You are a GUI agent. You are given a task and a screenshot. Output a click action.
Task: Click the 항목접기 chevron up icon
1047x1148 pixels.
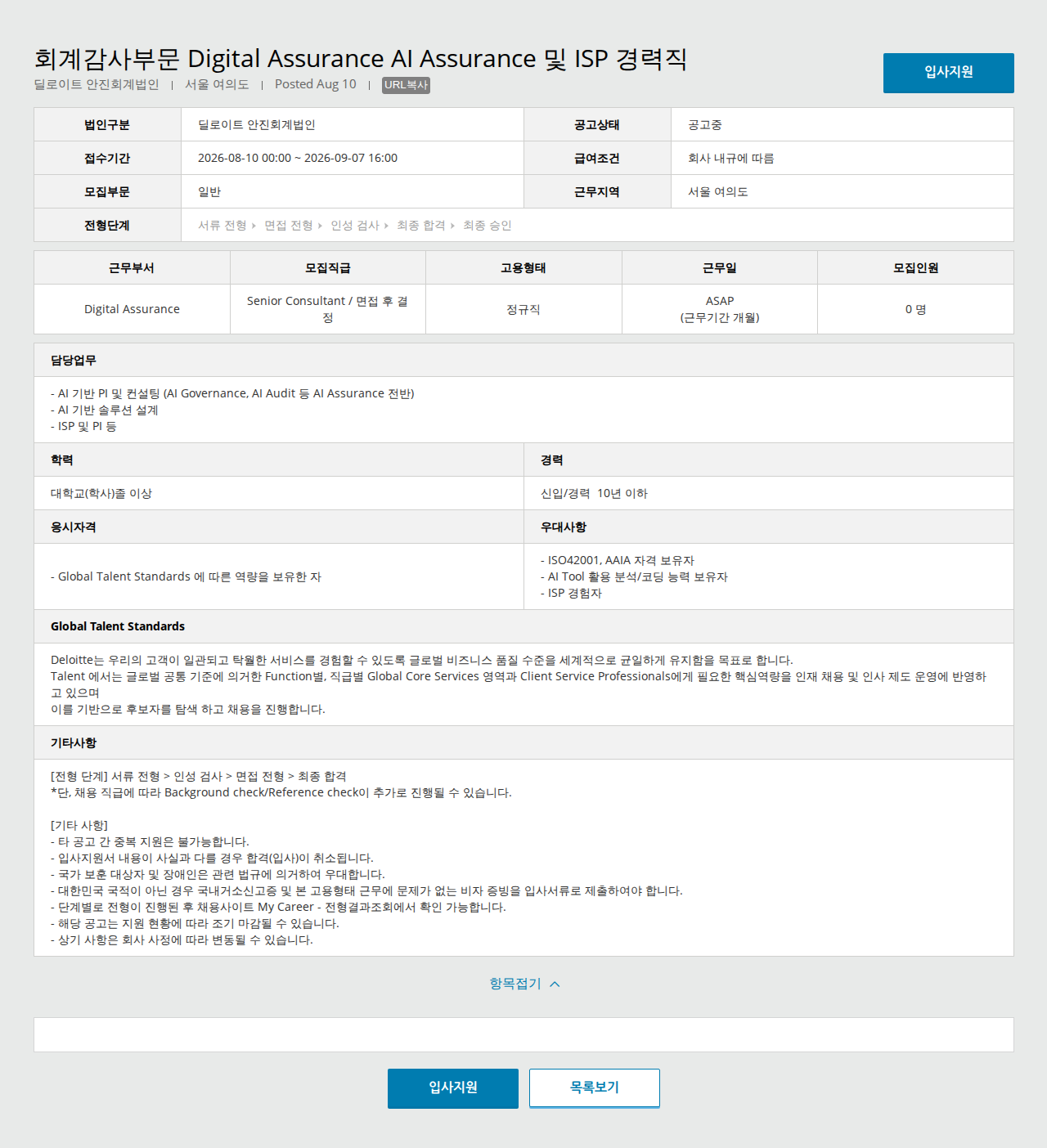pyautogui.click(x=555, y=984)
